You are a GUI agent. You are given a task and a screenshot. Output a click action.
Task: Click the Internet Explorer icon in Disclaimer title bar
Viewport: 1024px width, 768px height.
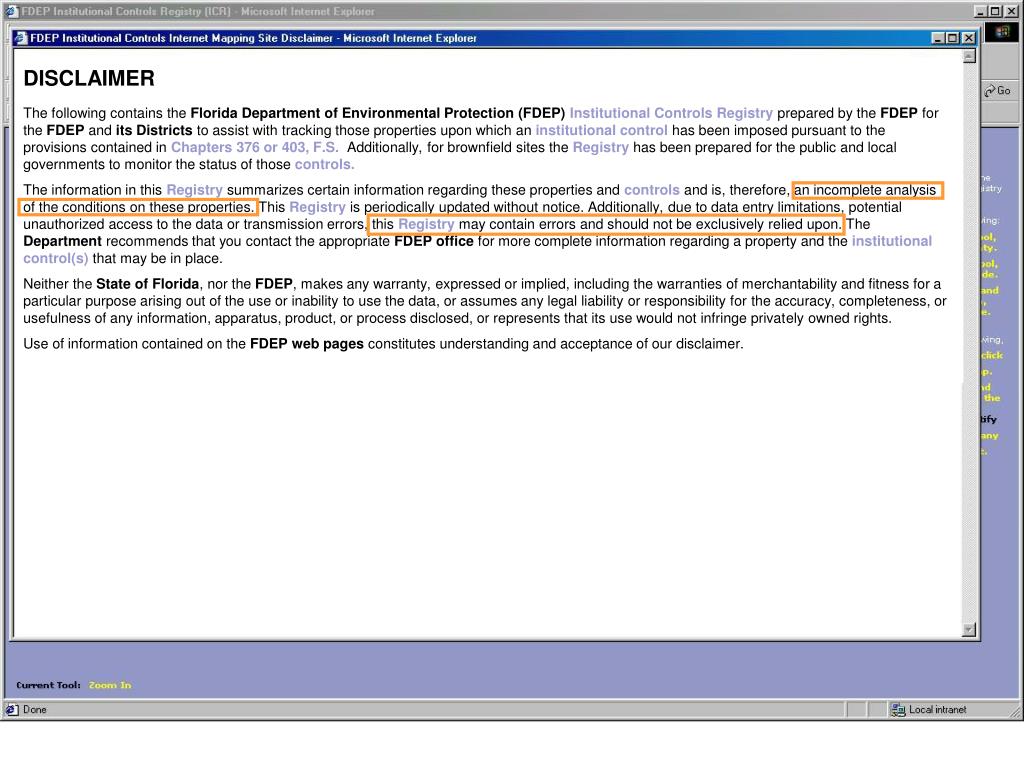[x=22, y=38]
